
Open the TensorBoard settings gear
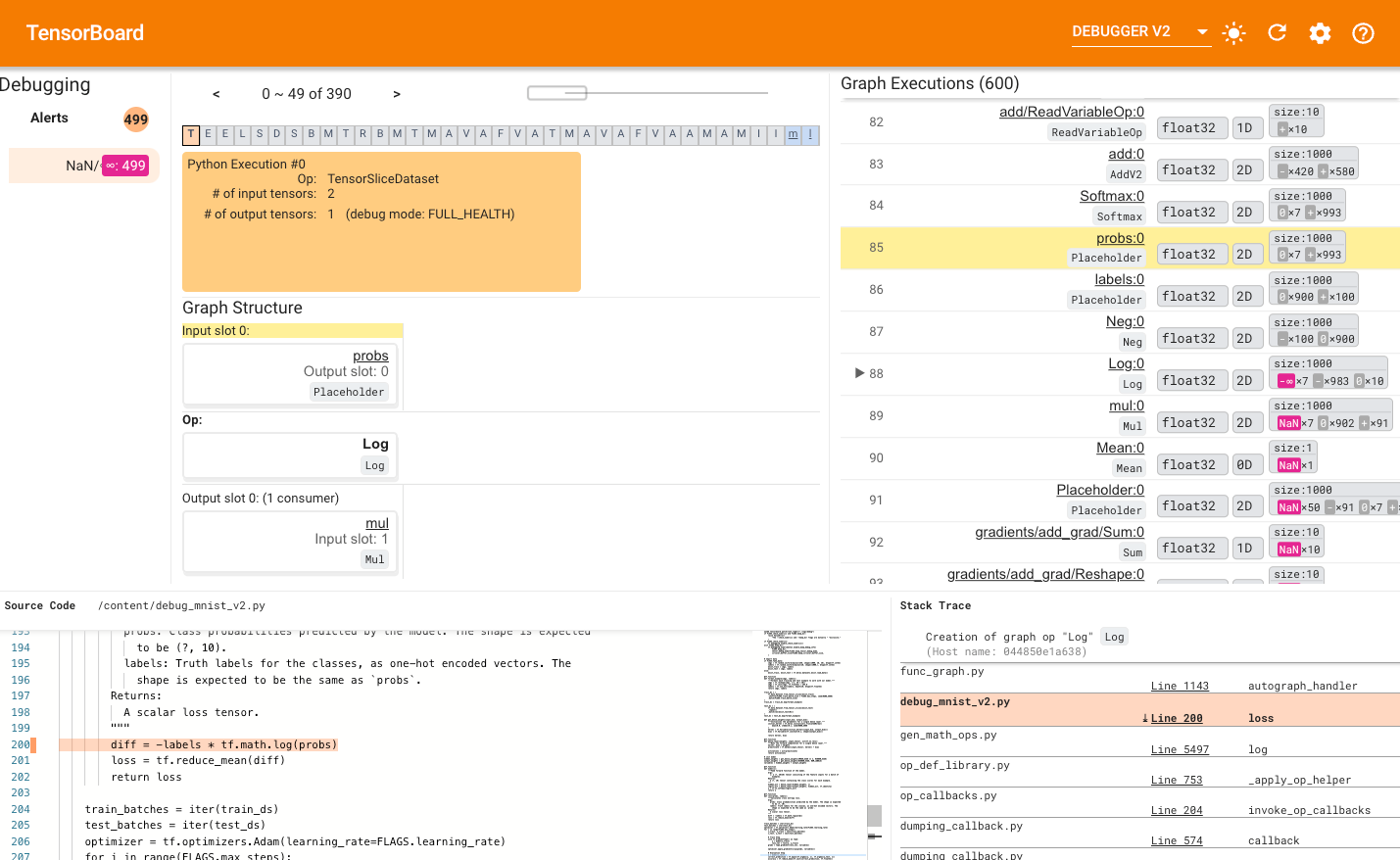(1320, 33)
